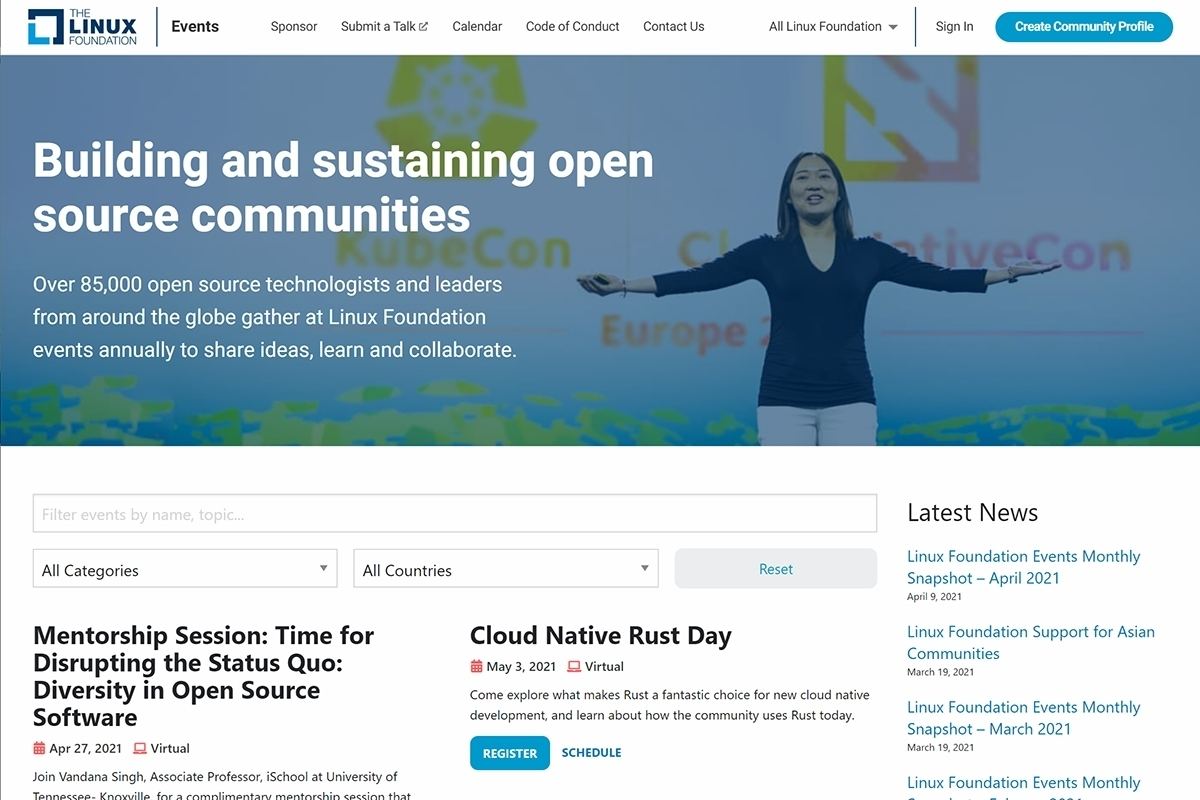Open Mentorship Session Diversity event title

(x=204, y=676)
